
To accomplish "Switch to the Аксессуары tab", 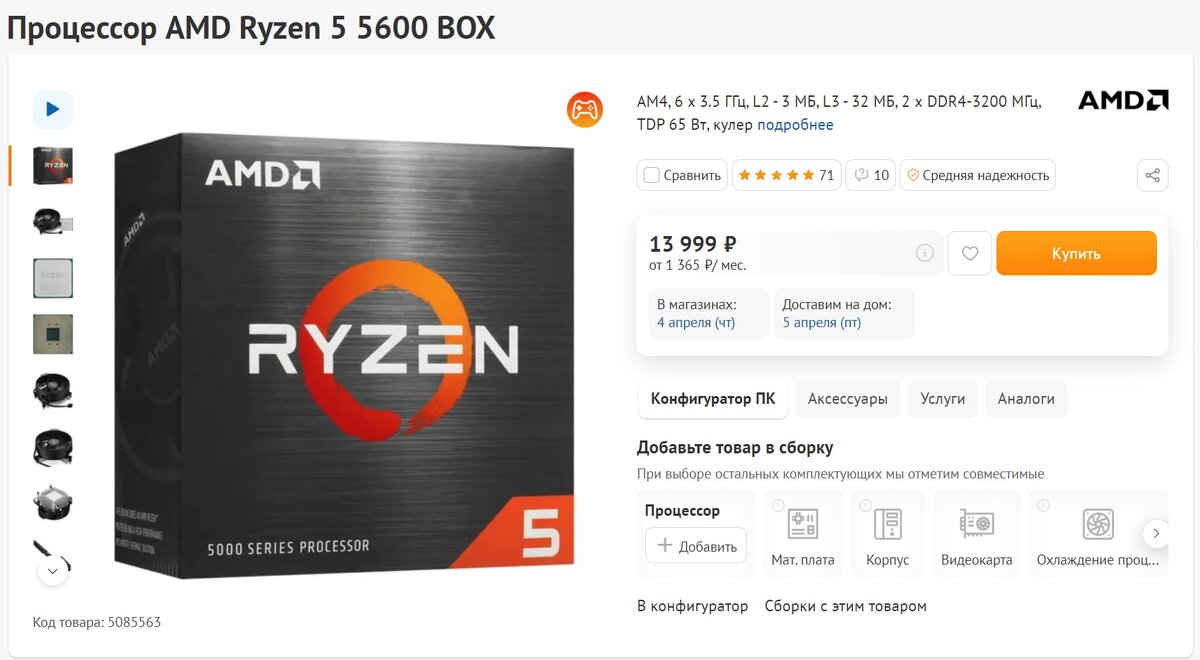I will (848, 399).
